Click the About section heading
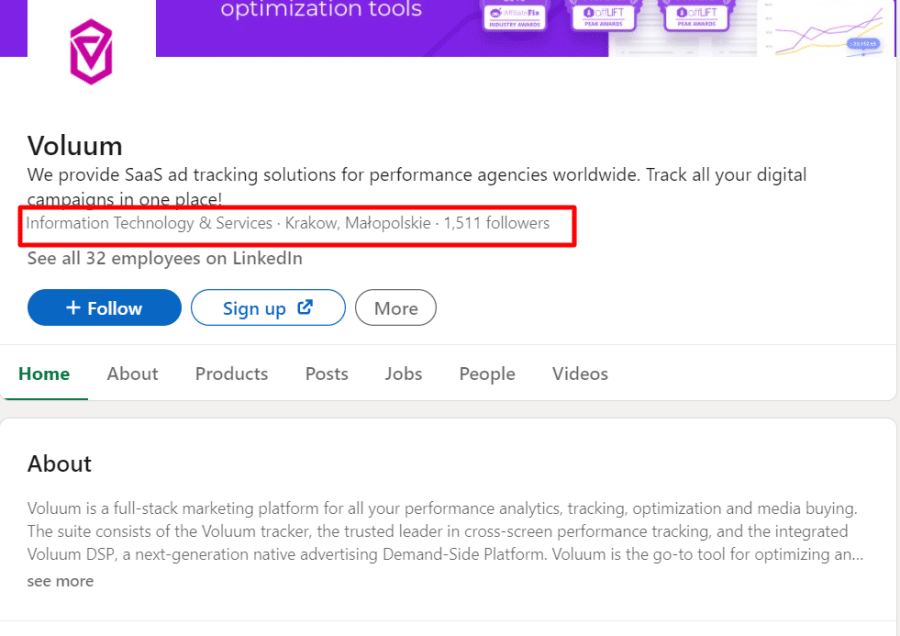Viewport: 900px width, 636px height. click(x=60, y=464)
